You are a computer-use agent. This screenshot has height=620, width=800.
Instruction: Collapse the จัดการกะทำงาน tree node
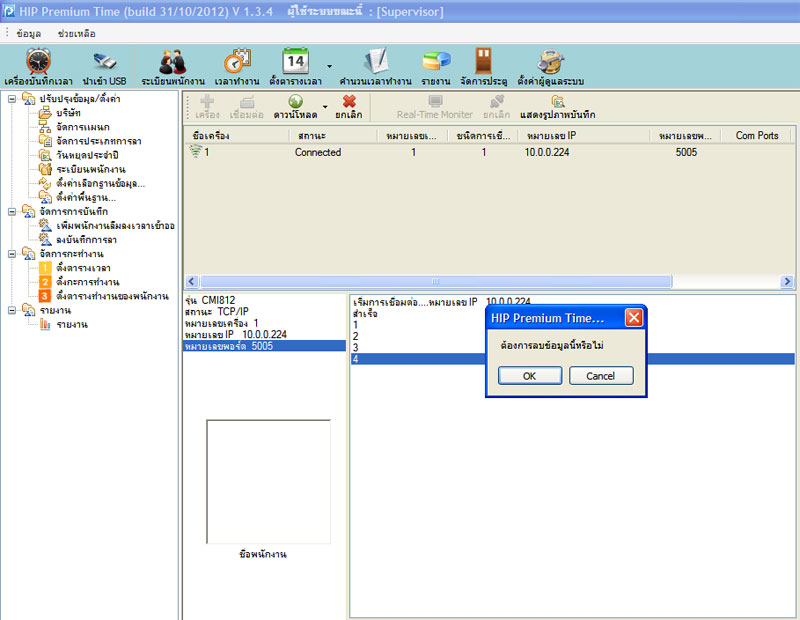[12, 254]
